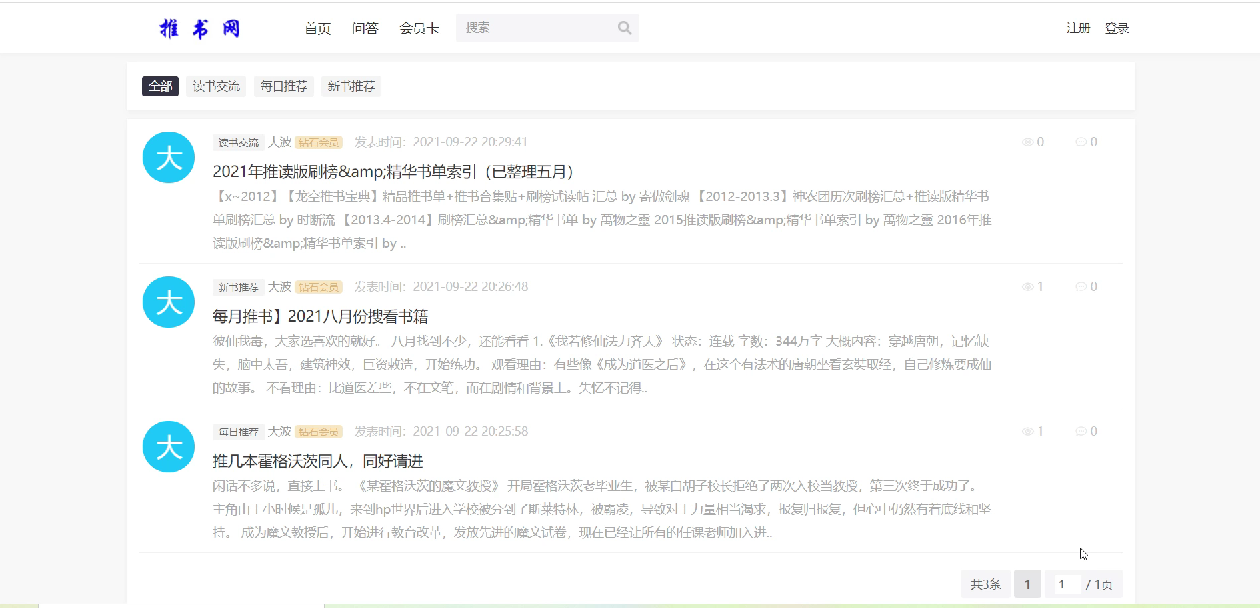Focus the 搜索 input field
The height and width of the screenshot is (608, 1260).
point(535,28)
